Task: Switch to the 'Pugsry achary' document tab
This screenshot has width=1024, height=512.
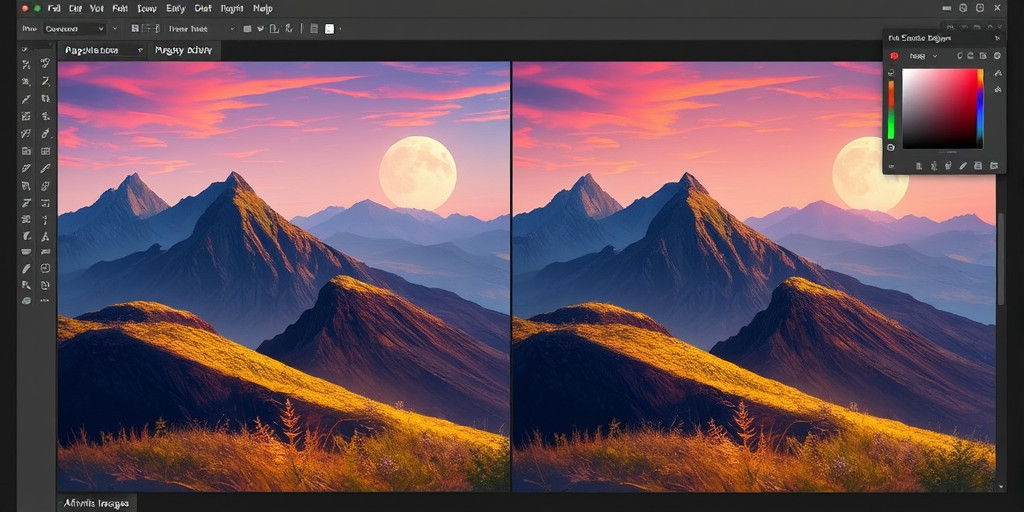Action: (184, 50)
